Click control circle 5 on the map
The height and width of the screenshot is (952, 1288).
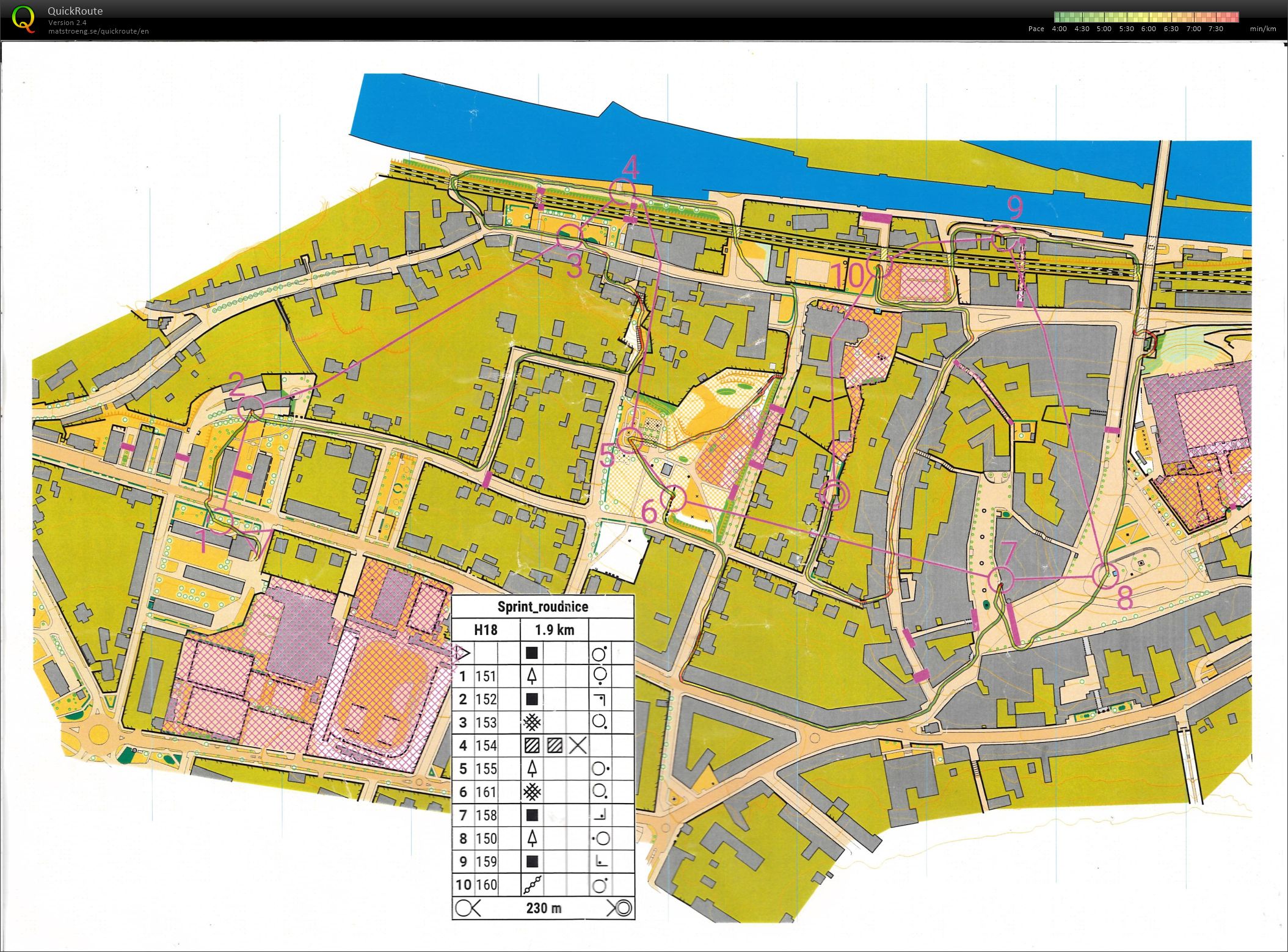(630, 439)
